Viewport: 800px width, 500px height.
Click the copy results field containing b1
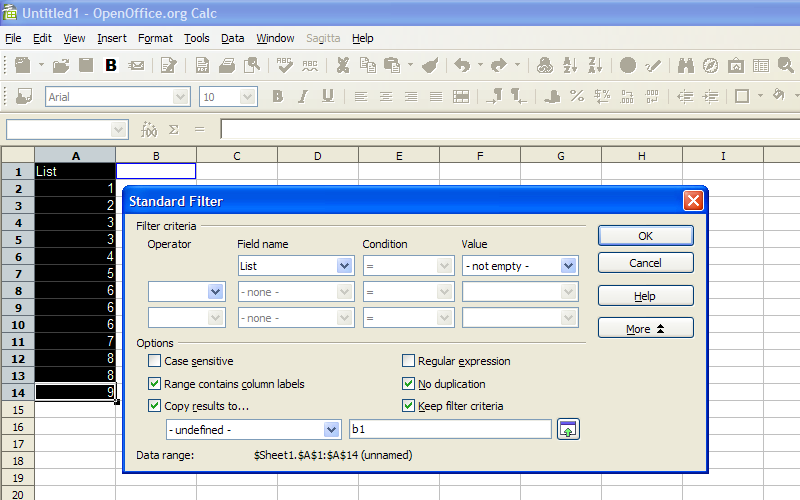[x=451, y=429]
